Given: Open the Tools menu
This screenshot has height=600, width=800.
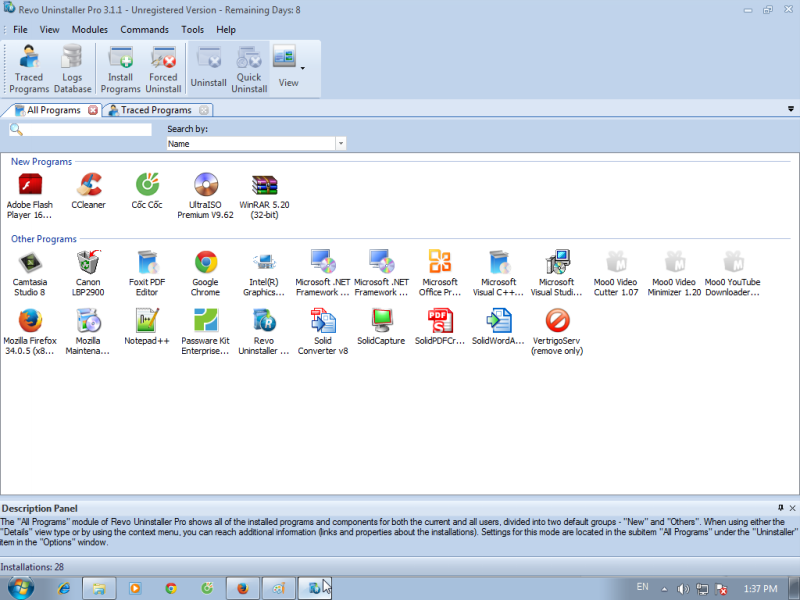Looking at the screenshot, I should tap(192, 30).
